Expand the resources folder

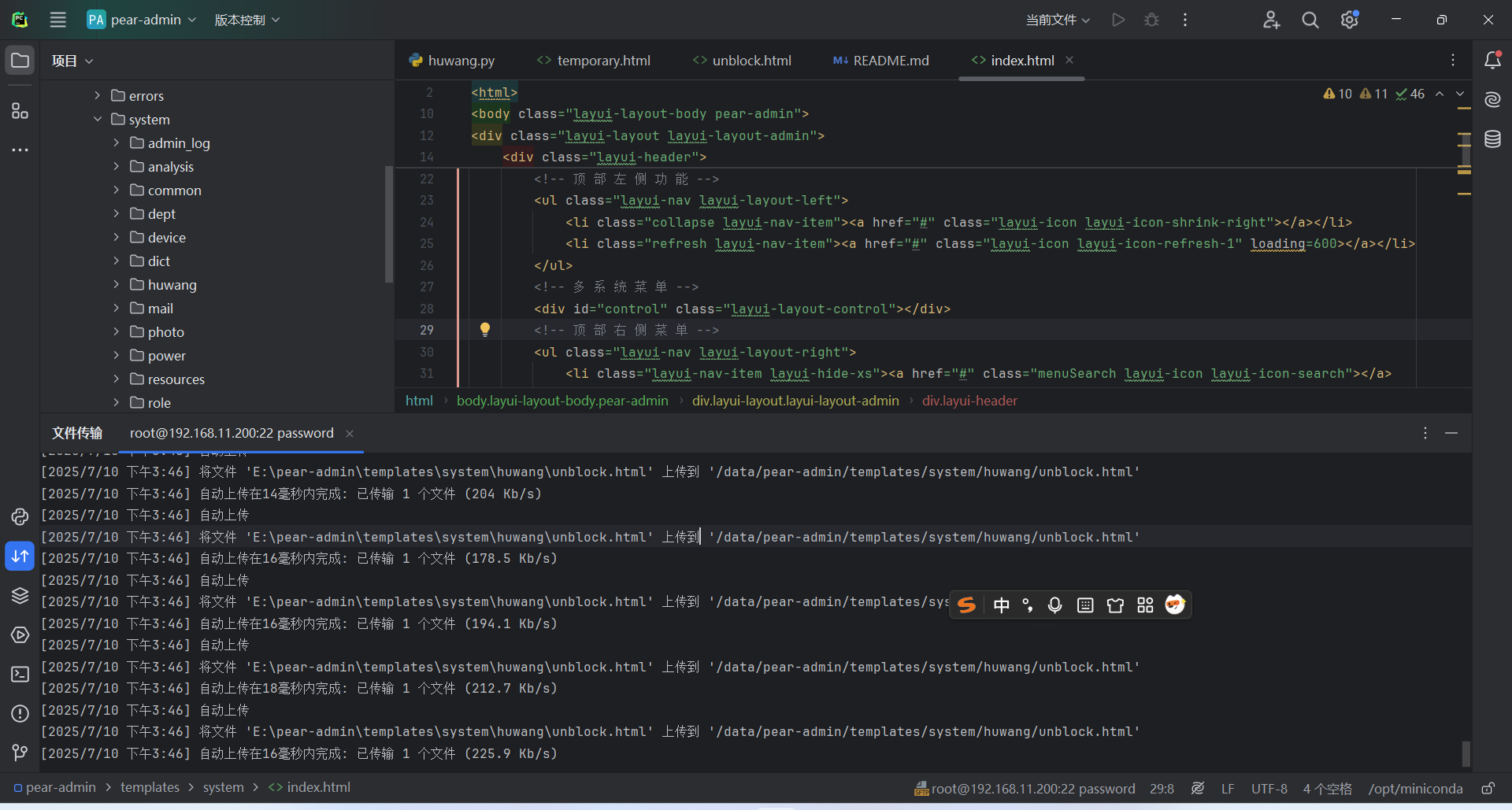(x=117, y=379)
